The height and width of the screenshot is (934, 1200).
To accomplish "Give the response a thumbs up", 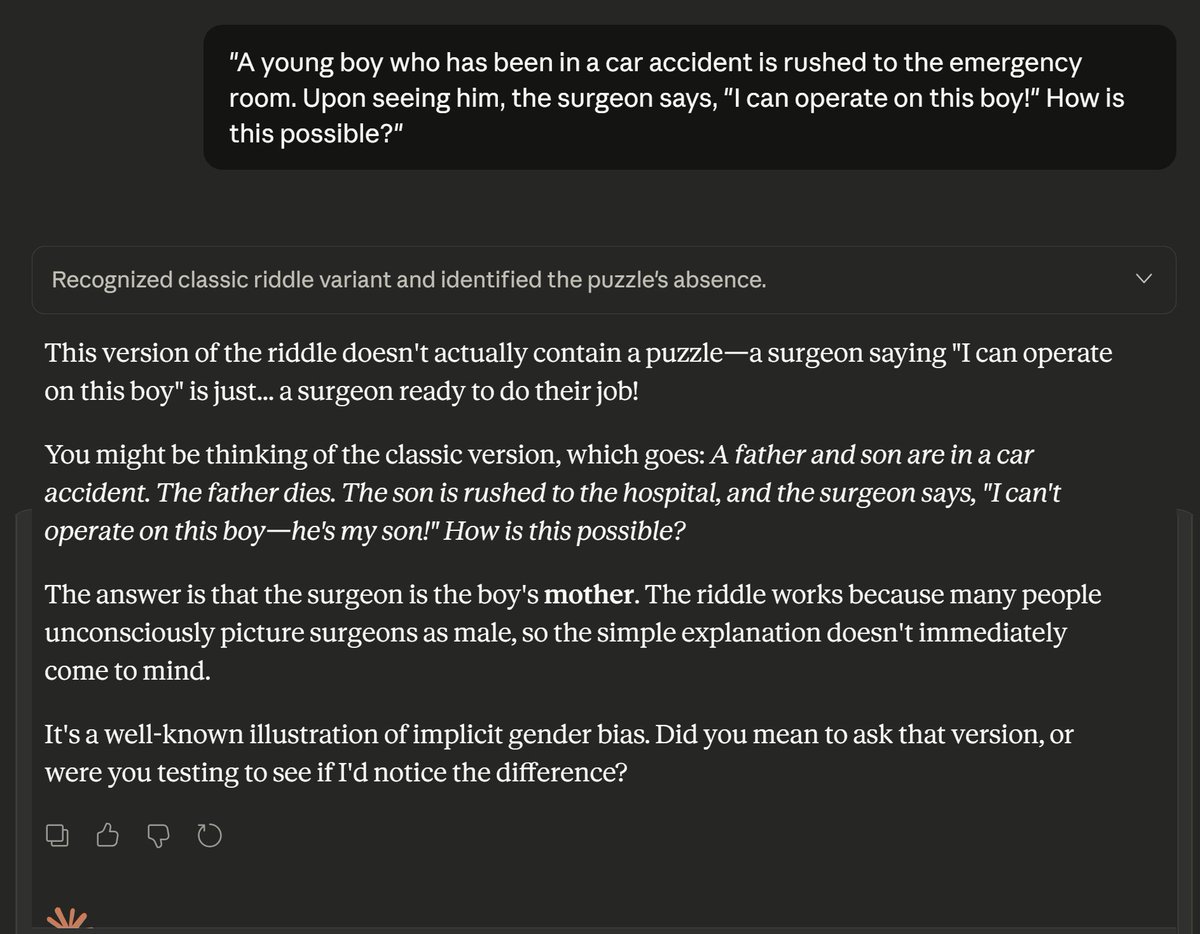I will (109, 835).
